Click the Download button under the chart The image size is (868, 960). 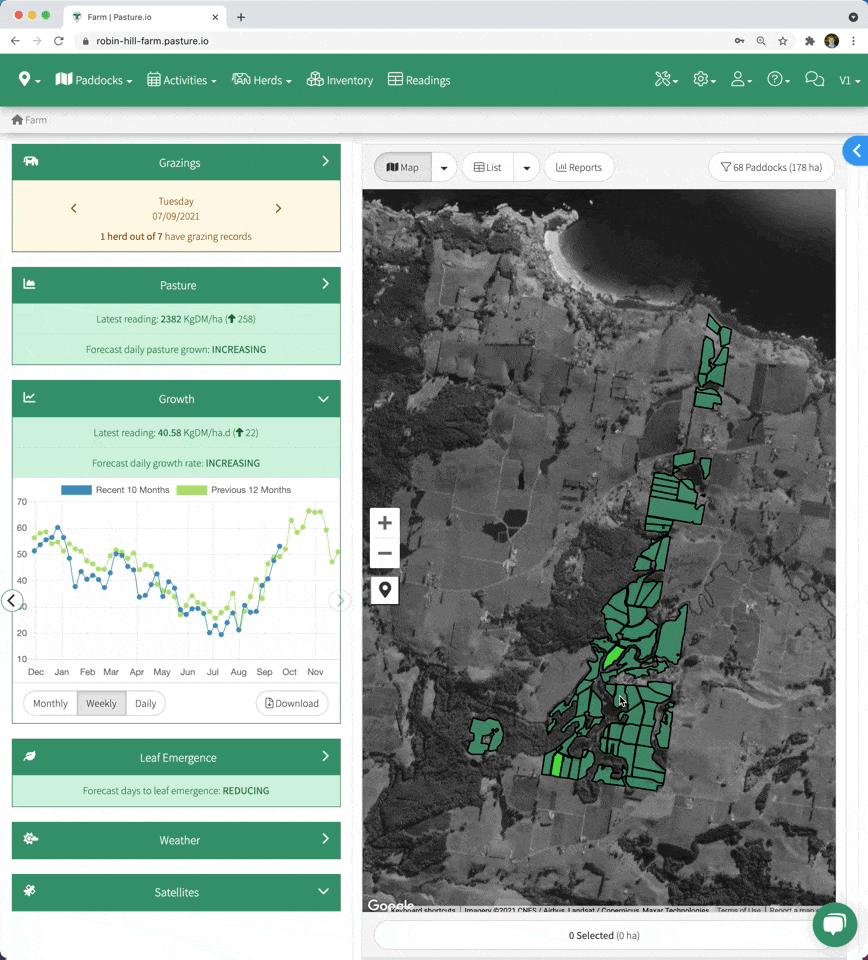(x=292, y=703)
